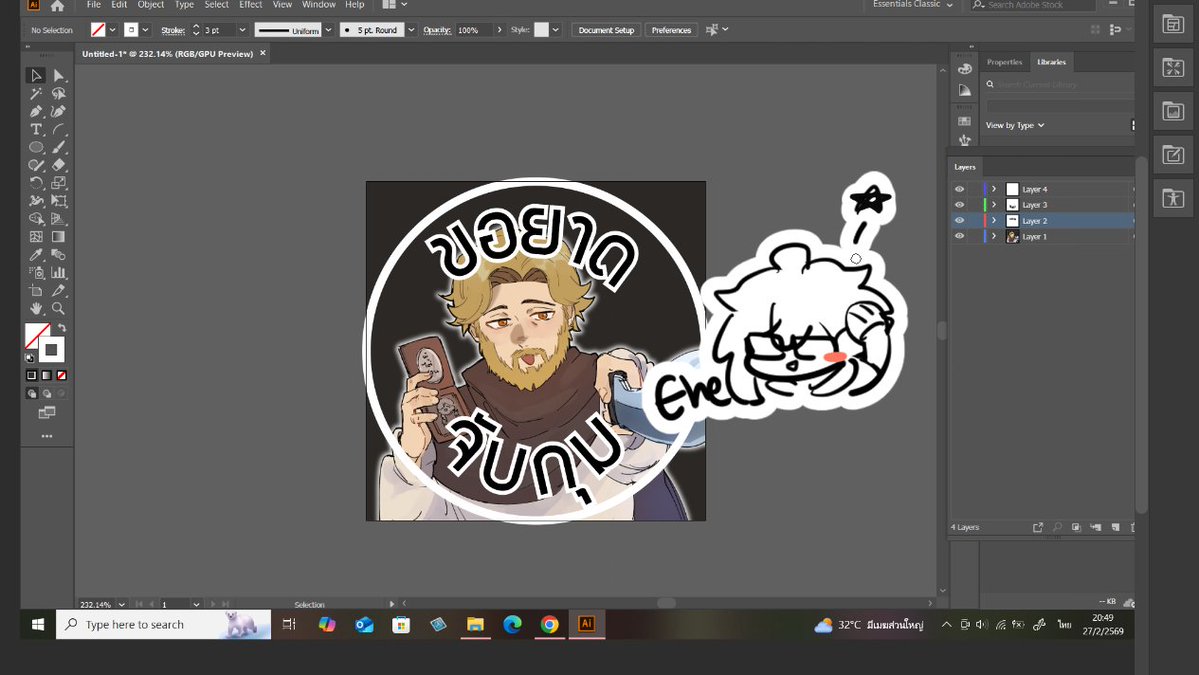Image resolution: width=1199 pixels, height=675 pixels.
Task: Click Create New Layer icon in Layers panel
Action: [1116, 527]
